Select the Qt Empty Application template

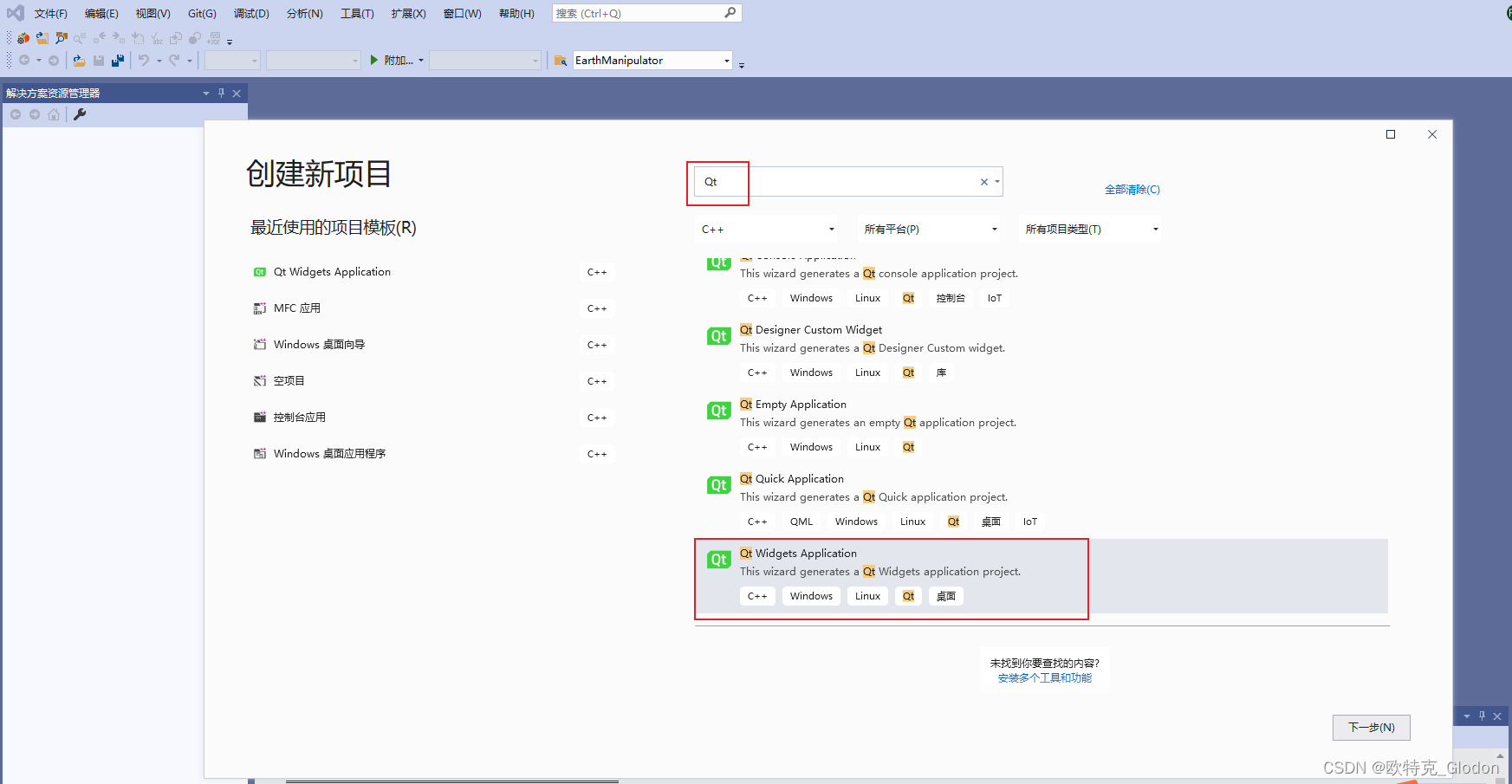pos(1042,427)
